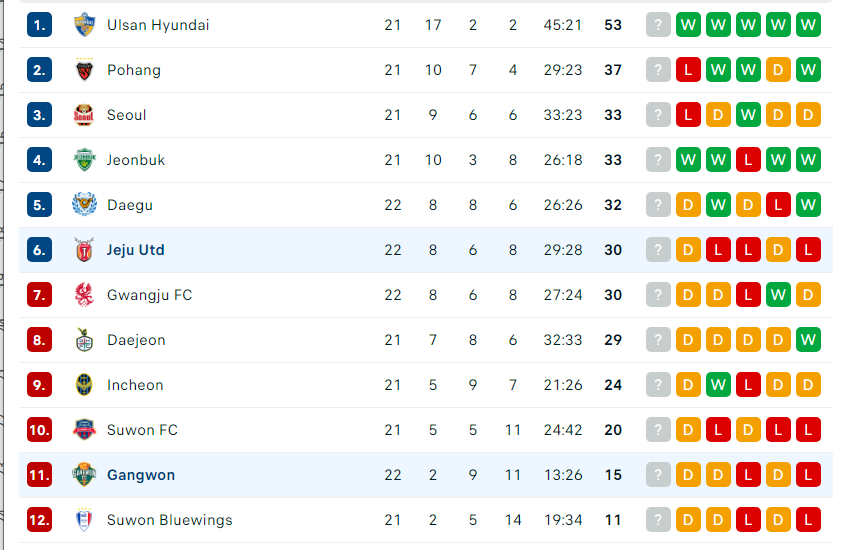The width and height of the screenshot is (845, 550).
Task: Click the Gangwon team crest
Action: click(x=84, y=475)
